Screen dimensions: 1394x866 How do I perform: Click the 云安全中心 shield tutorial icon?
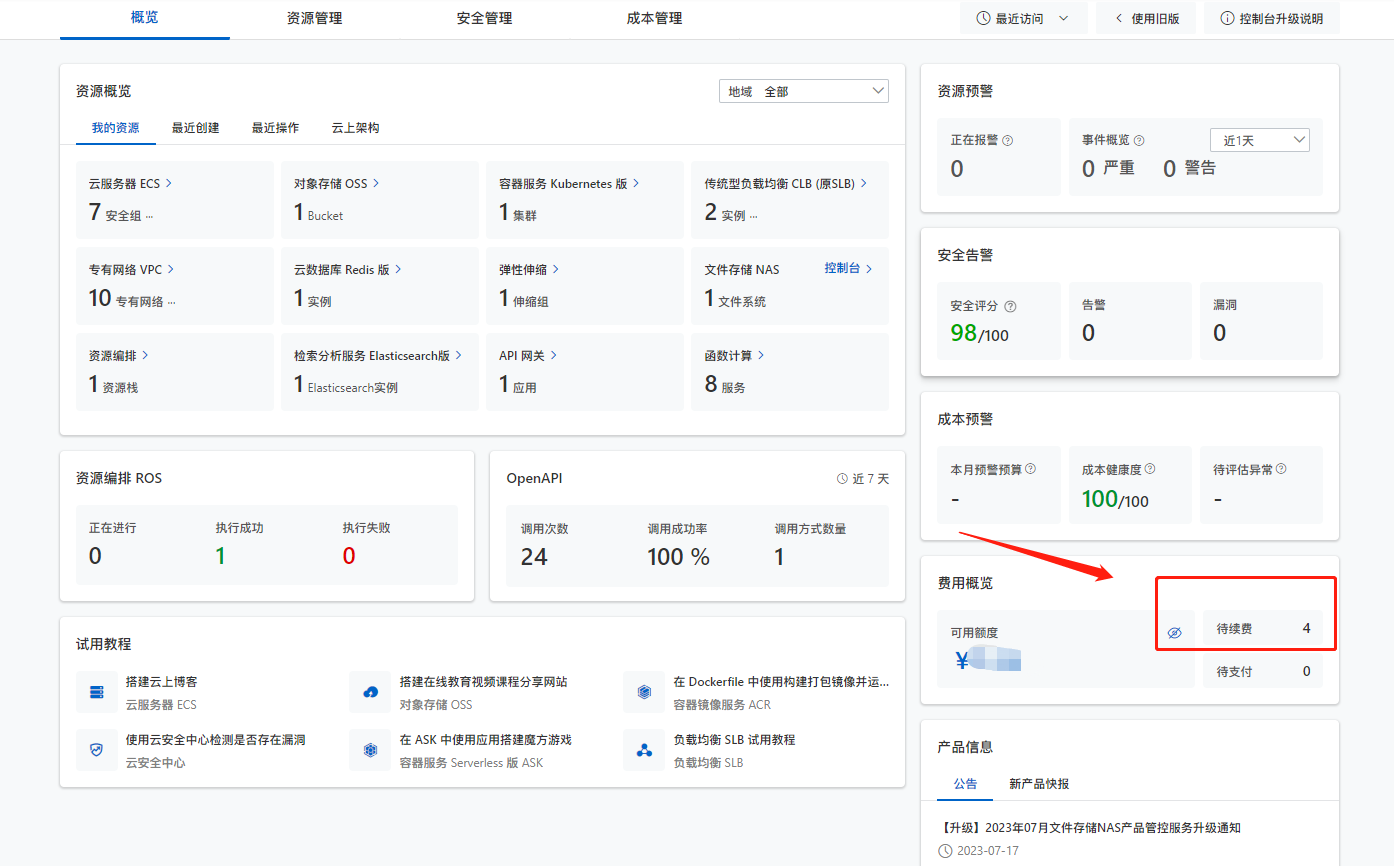click(x=97, y=750)
